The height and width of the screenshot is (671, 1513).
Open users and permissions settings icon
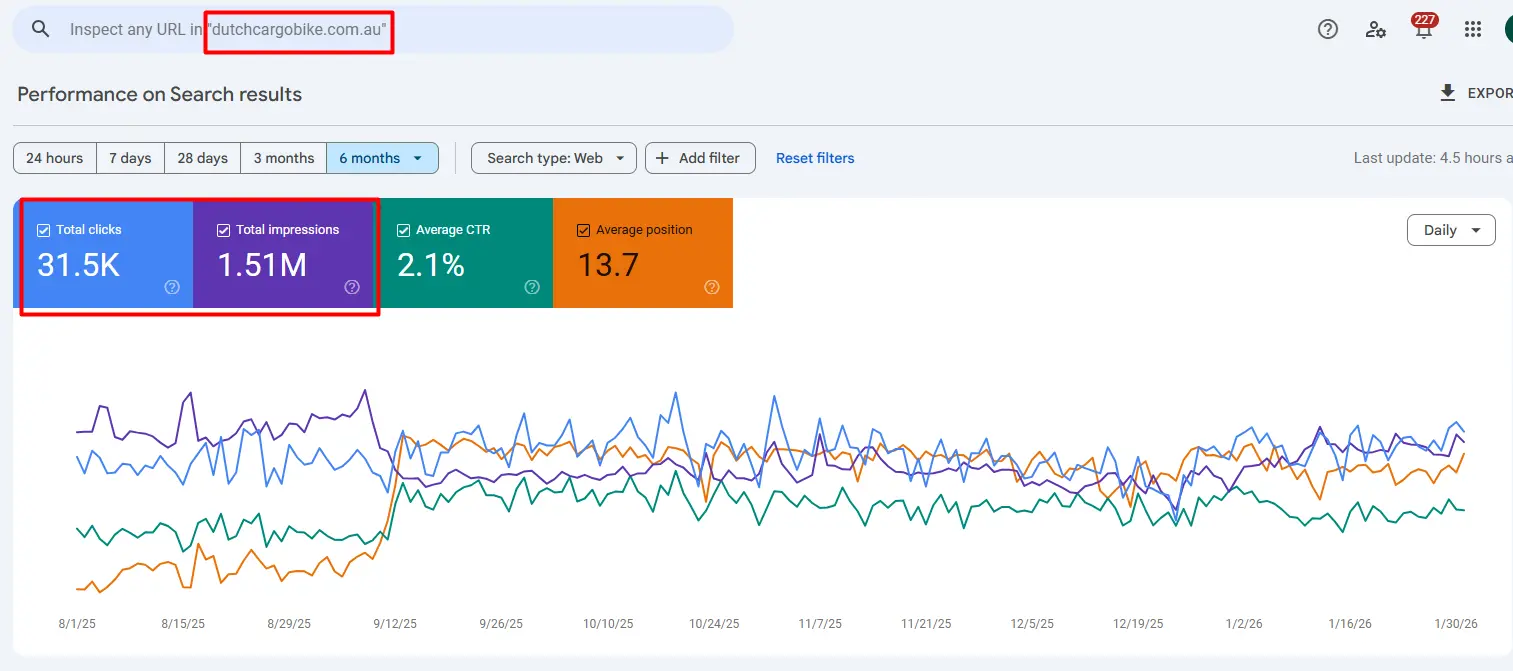[x=1376, y=29]
